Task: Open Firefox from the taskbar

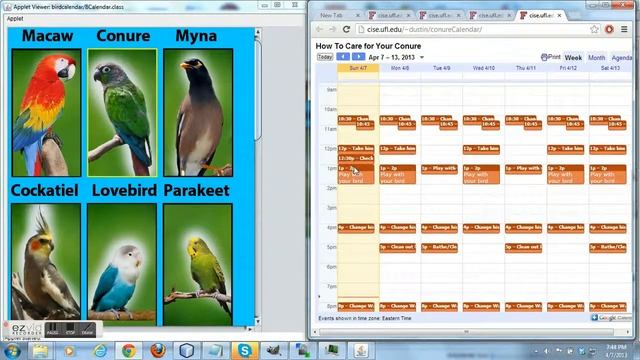Action: click(x=158, y=351)
